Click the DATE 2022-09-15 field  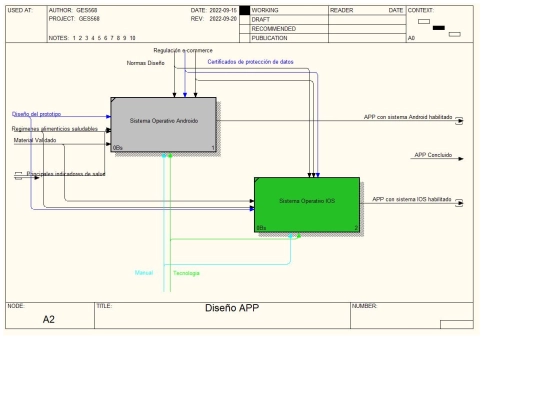click(214, 10)
